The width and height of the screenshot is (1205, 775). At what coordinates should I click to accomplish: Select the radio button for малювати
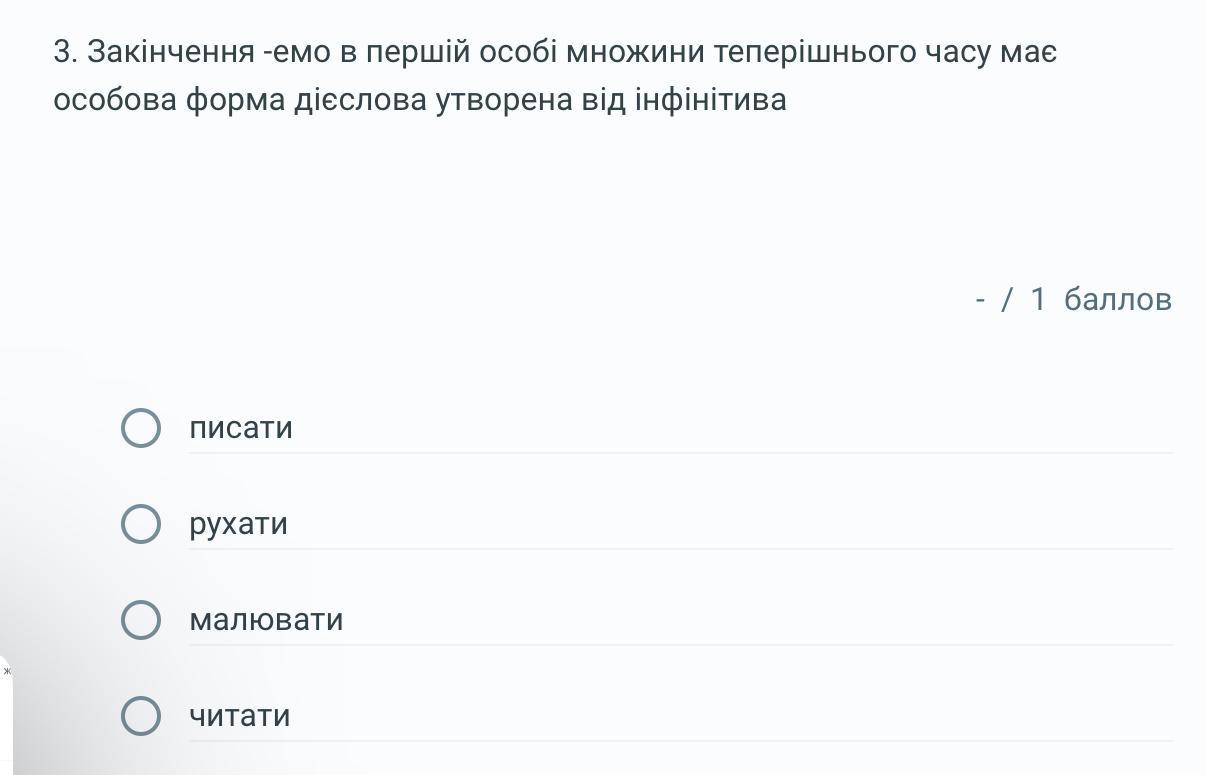(x=140, y=620)
